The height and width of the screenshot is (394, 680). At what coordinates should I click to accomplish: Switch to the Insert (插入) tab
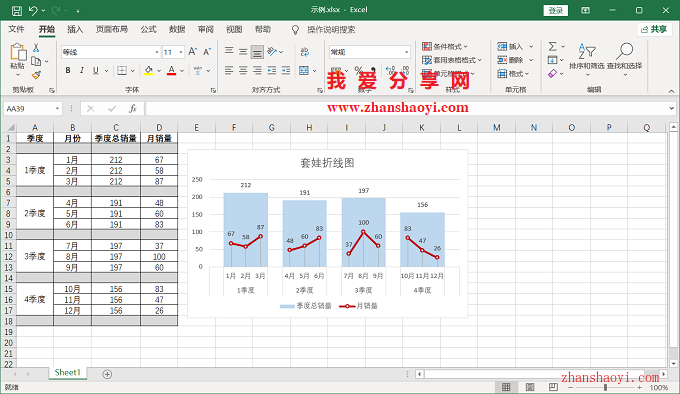click(75, 29)
